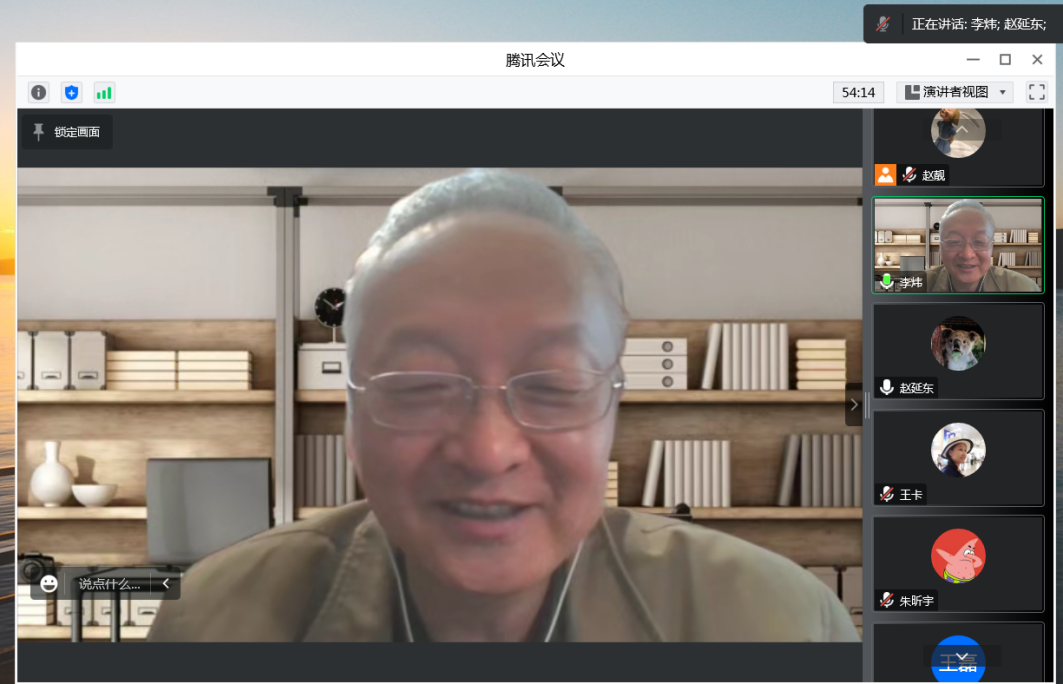Select 朱昕宇's participant tile
Screen dimensions: 1063x684
click(x=957, y=563)
